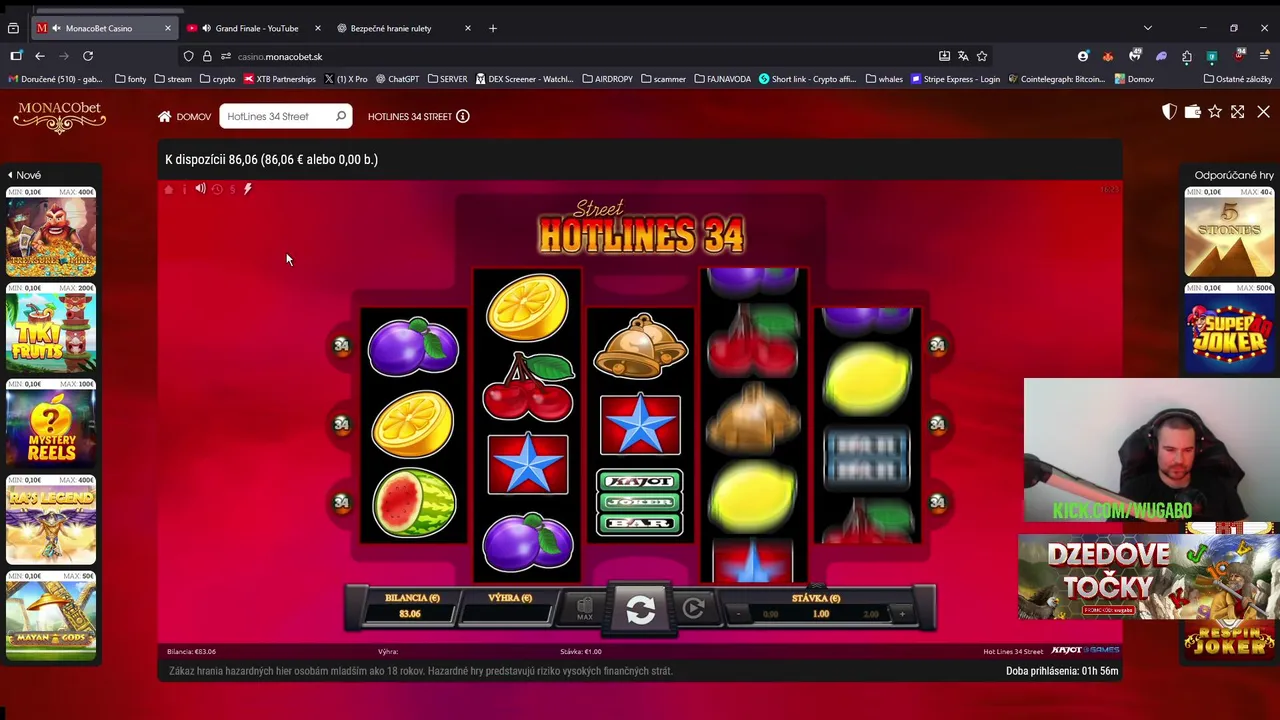Spin the reels with the central refresh button
This screenshot has width=1280, height=720.
pyautogui.click(x=640, y=609)
